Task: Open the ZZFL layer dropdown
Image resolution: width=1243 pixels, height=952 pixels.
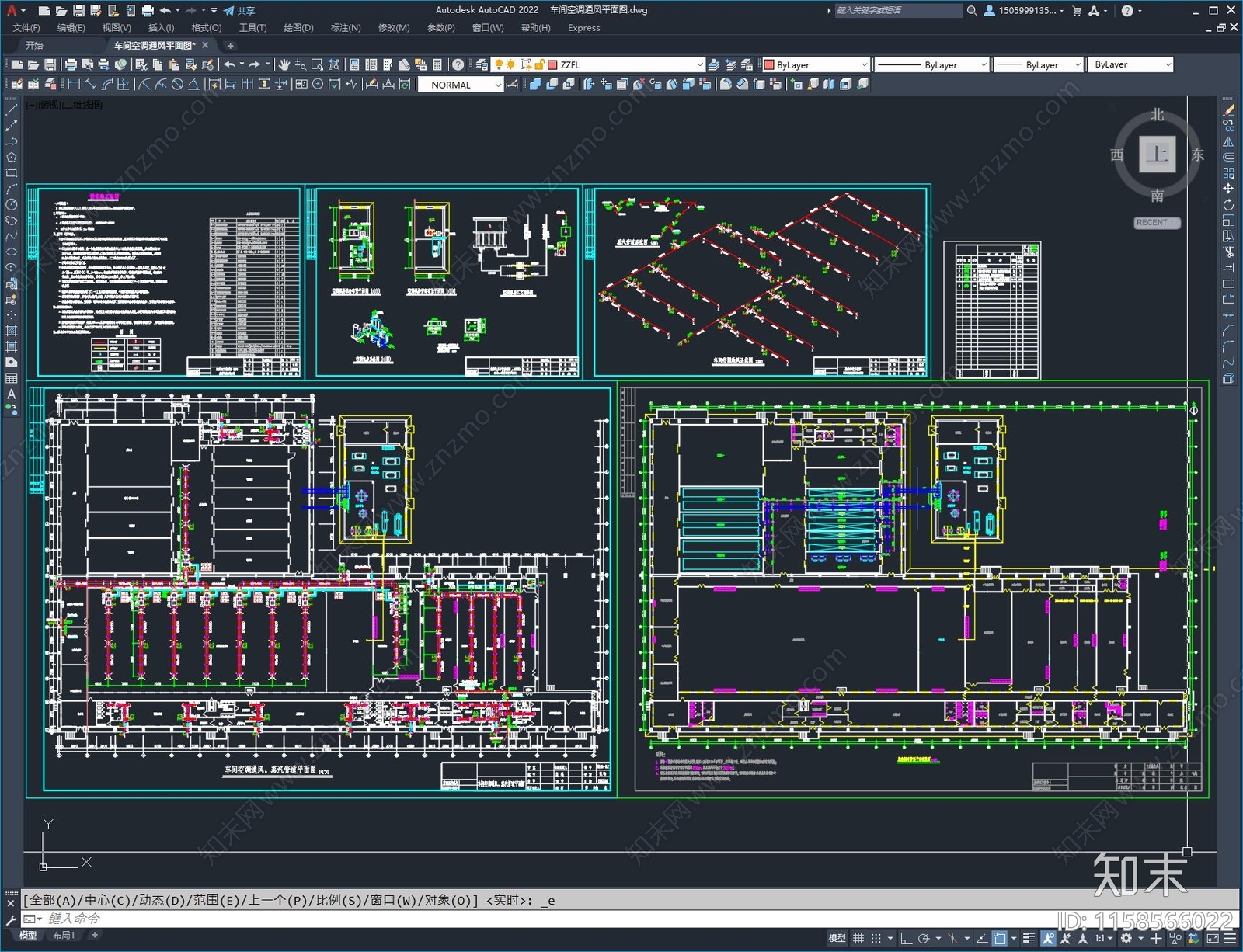Action: 699,65
